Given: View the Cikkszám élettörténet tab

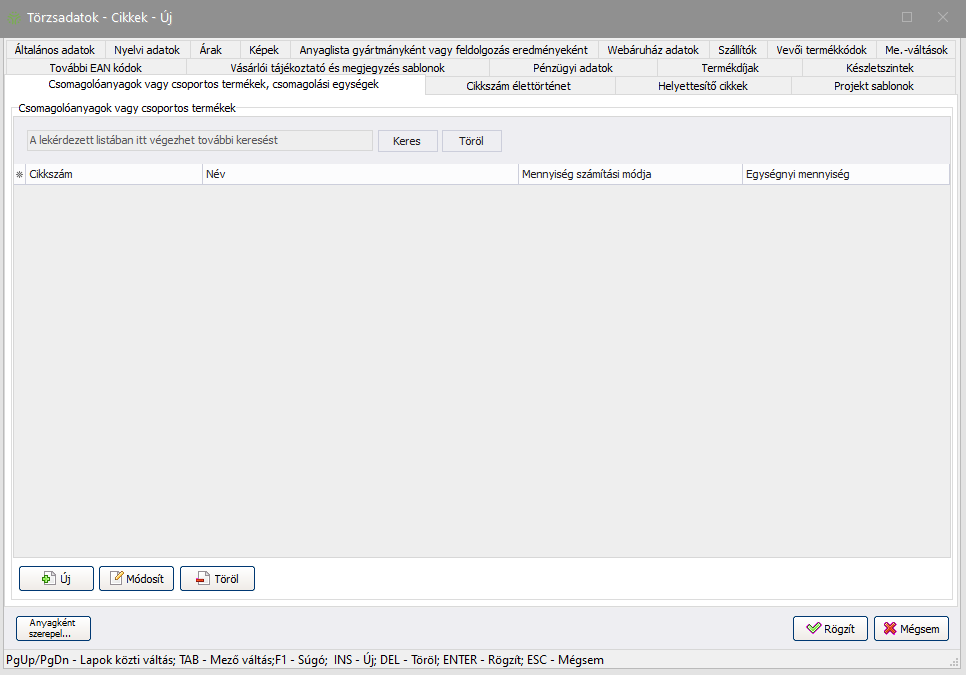Looking at the screenshot, I should click(518, 87).
